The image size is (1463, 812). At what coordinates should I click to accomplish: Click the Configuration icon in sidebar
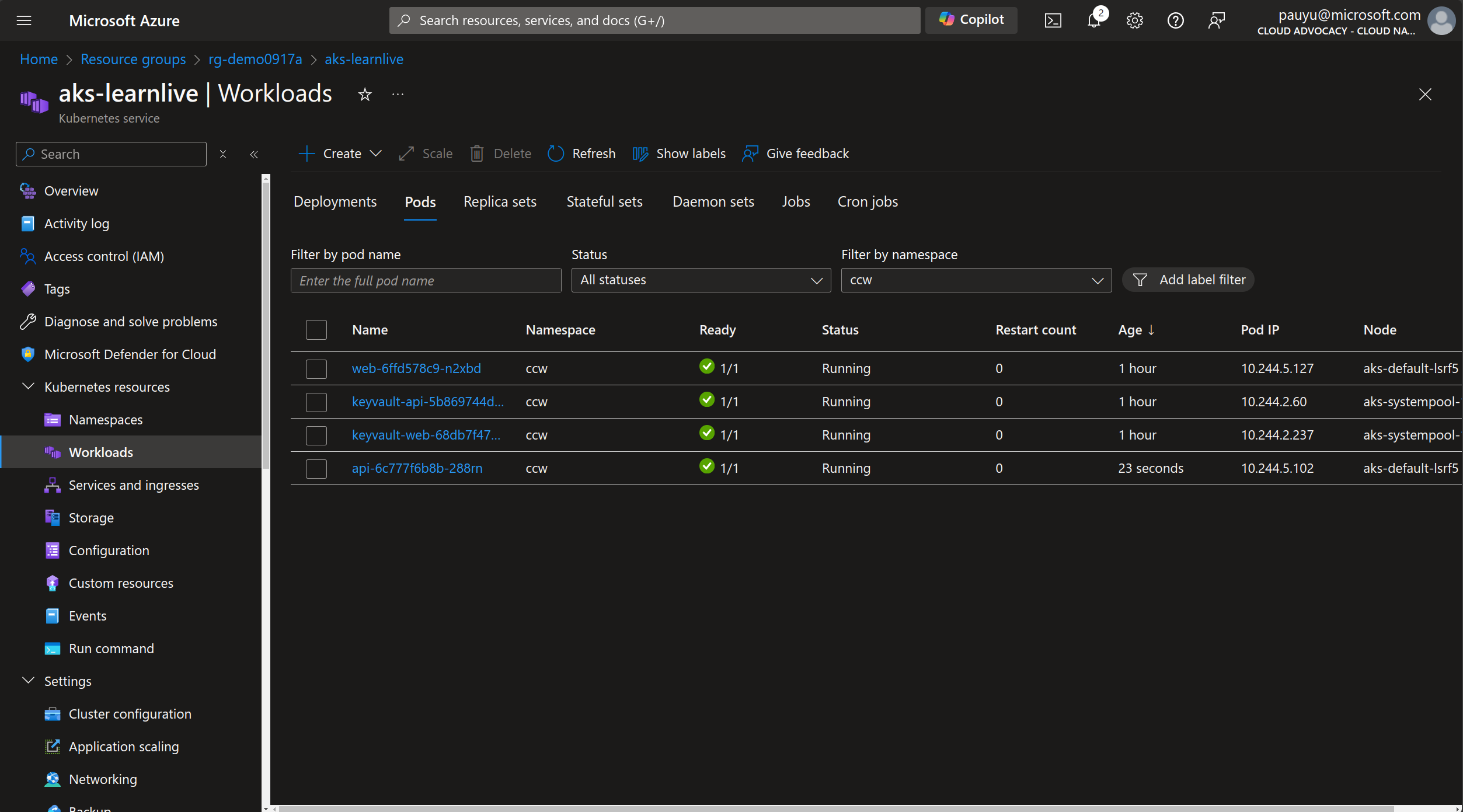coord(53,550)
